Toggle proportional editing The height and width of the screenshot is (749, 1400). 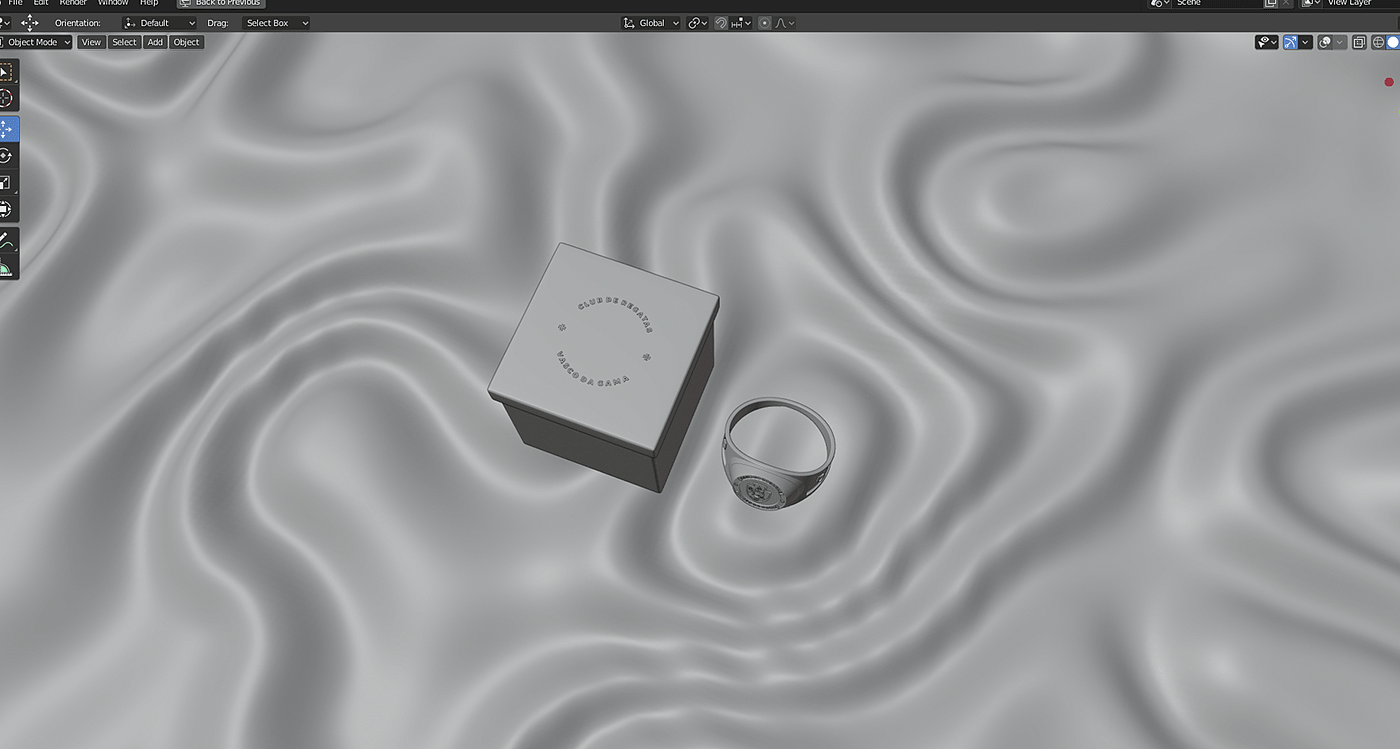(x=765, y=23)
